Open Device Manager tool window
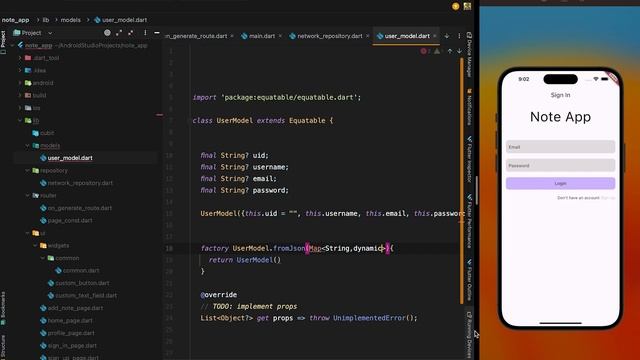 (469, 55)
